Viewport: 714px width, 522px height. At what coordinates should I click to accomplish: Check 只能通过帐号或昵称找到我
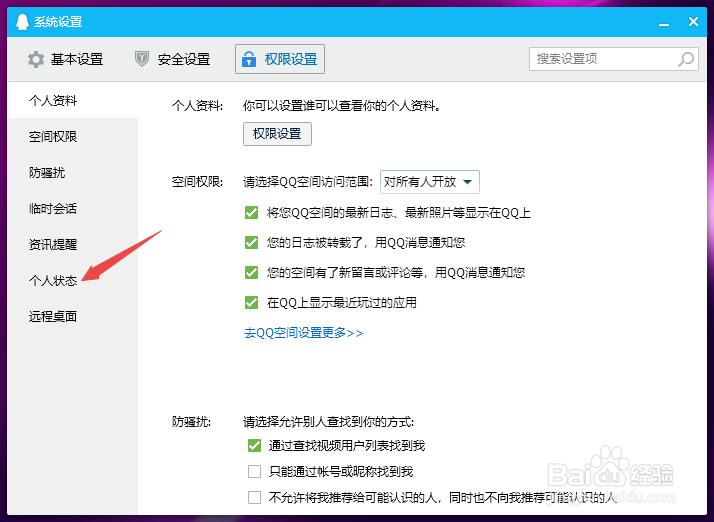[x=255, y=471]
